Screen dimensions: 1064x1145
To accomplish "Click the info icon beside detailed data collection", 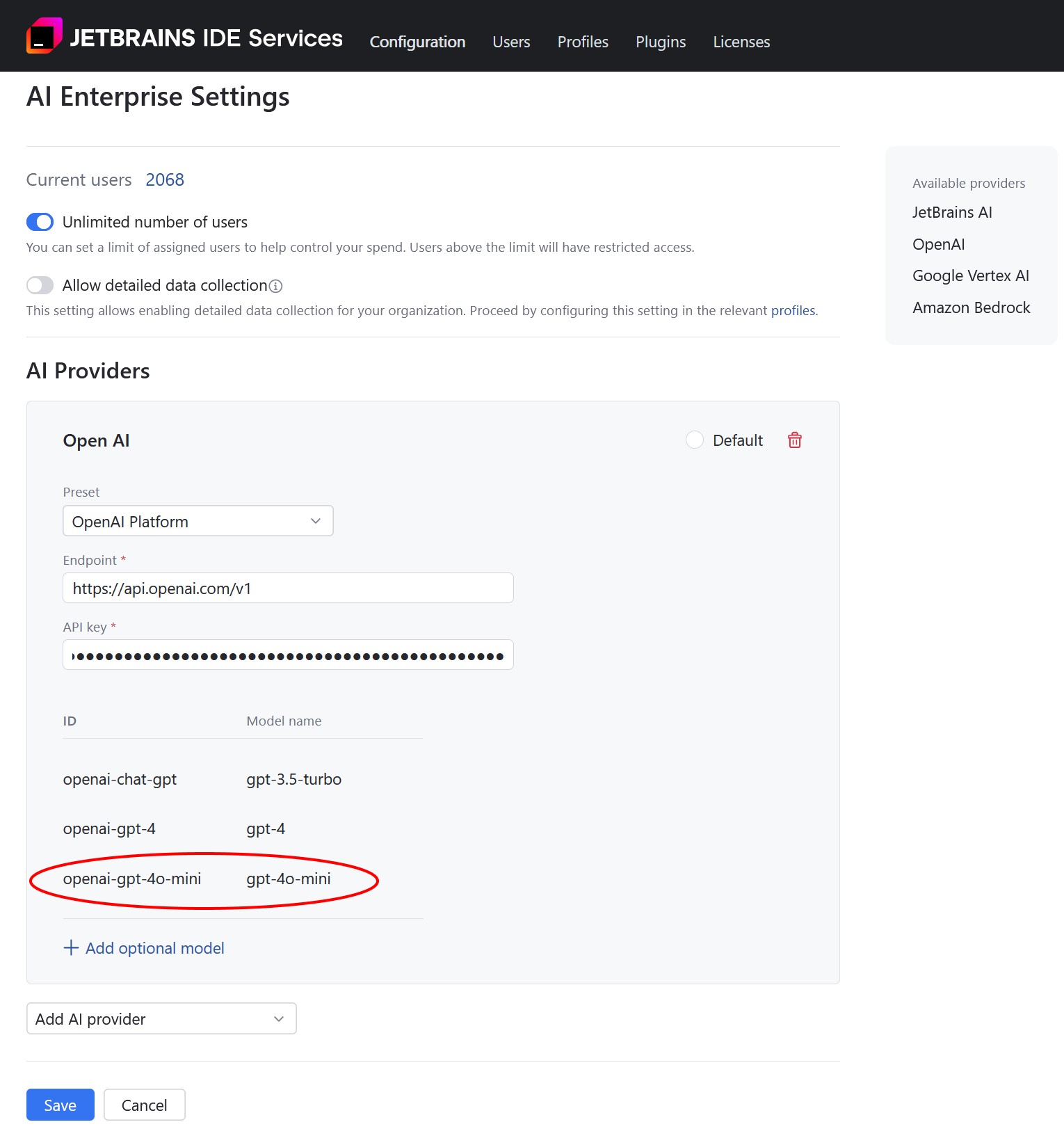I will pyautogui.click(x=276, y=286).
